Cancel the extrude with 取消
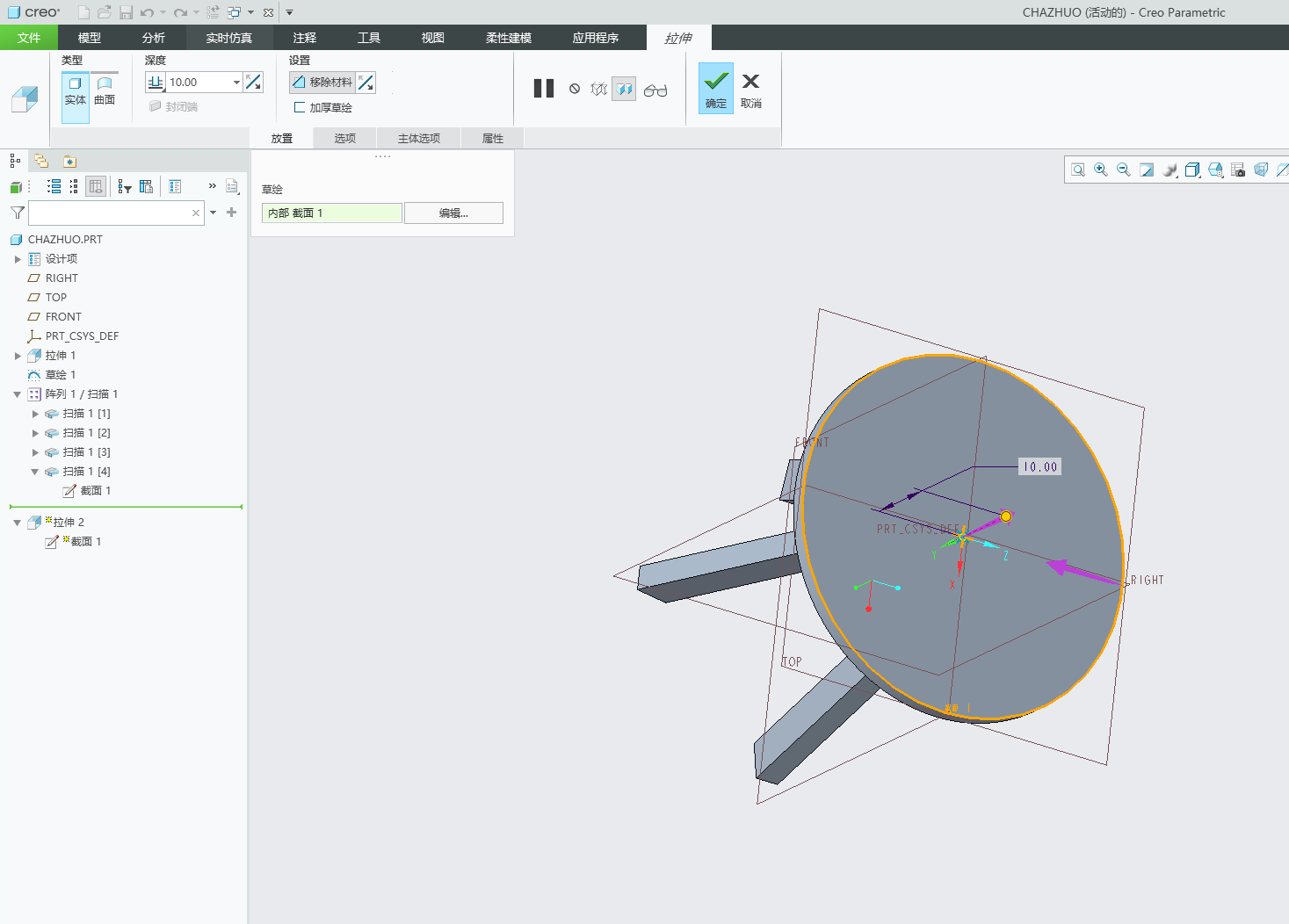 pos(751,90)
